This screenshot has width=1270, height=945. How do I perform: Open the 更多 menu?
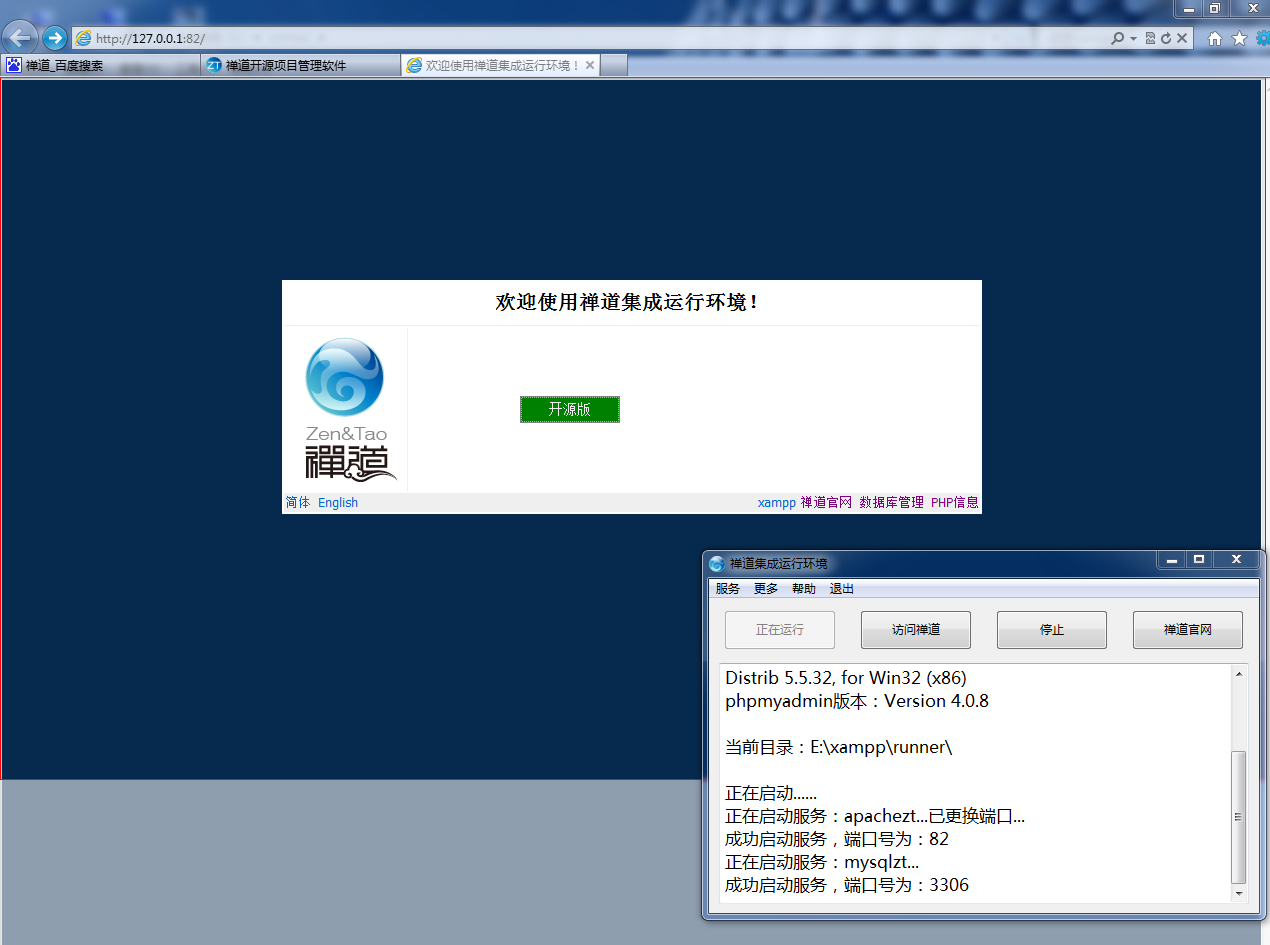(766, 589)
